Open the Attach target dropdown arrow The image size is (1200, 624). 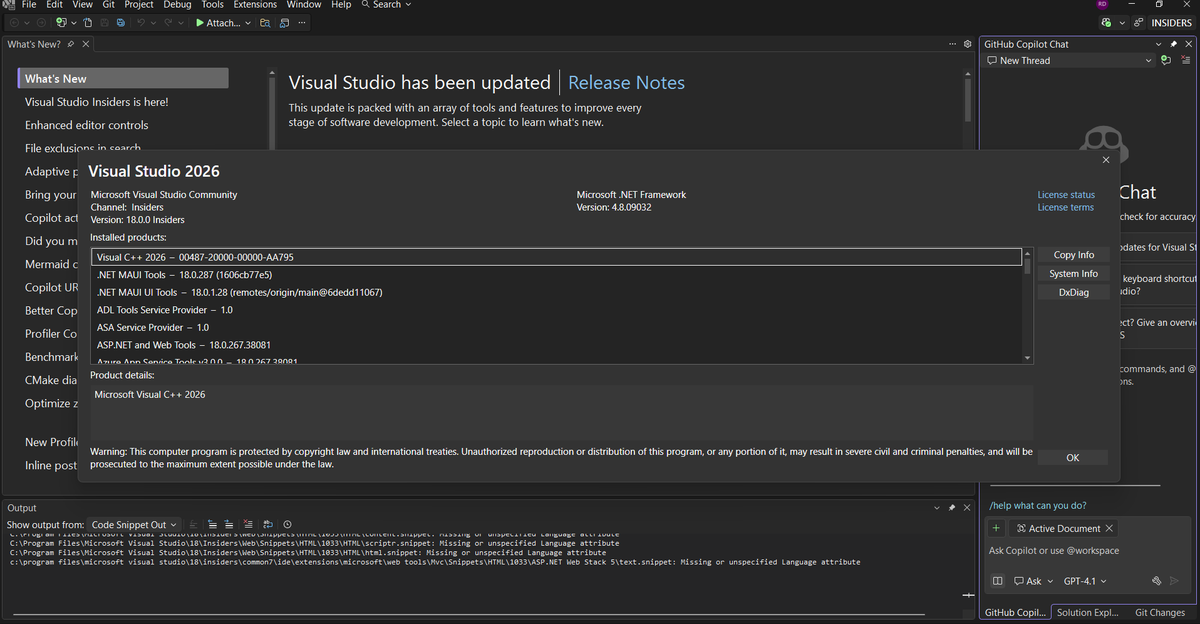coord(248,23)
